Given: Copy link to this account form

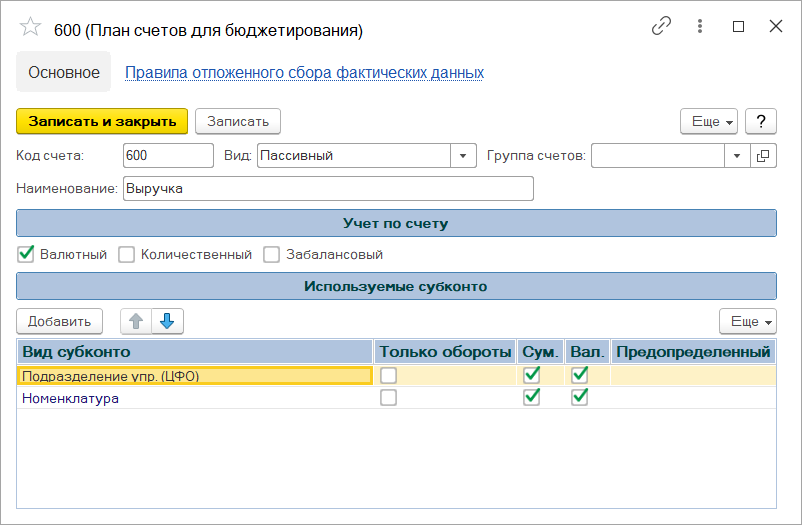Looking at the screenshot, I should (x=661, y=27).
